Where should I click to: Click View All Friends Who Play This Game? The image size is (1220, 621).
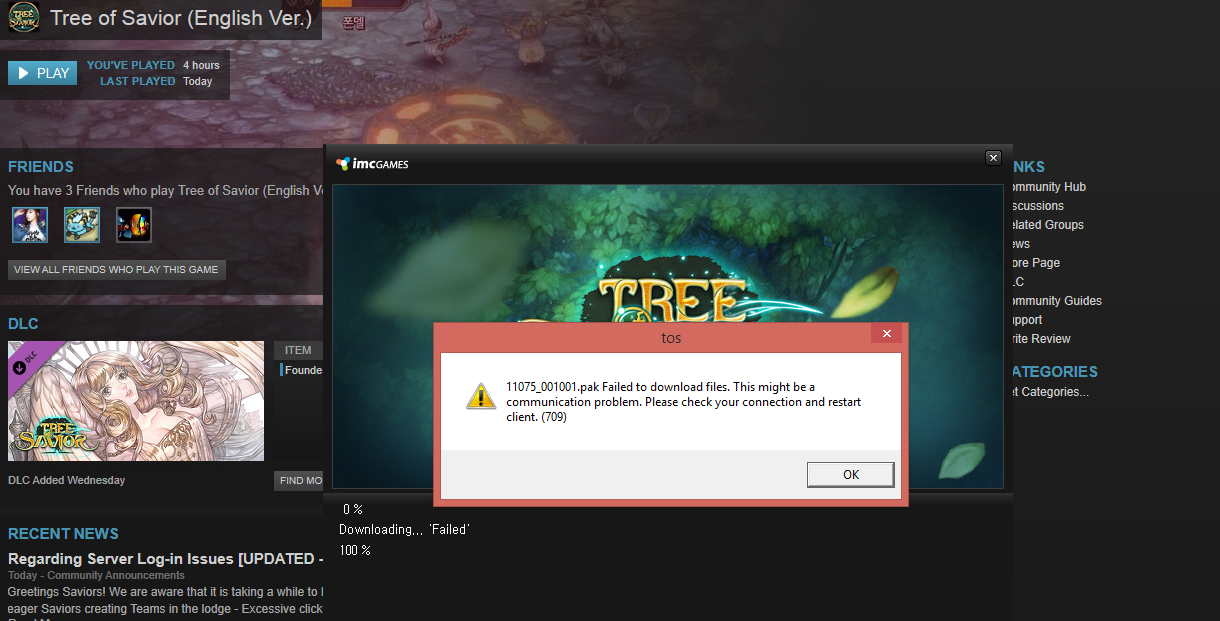116,270
